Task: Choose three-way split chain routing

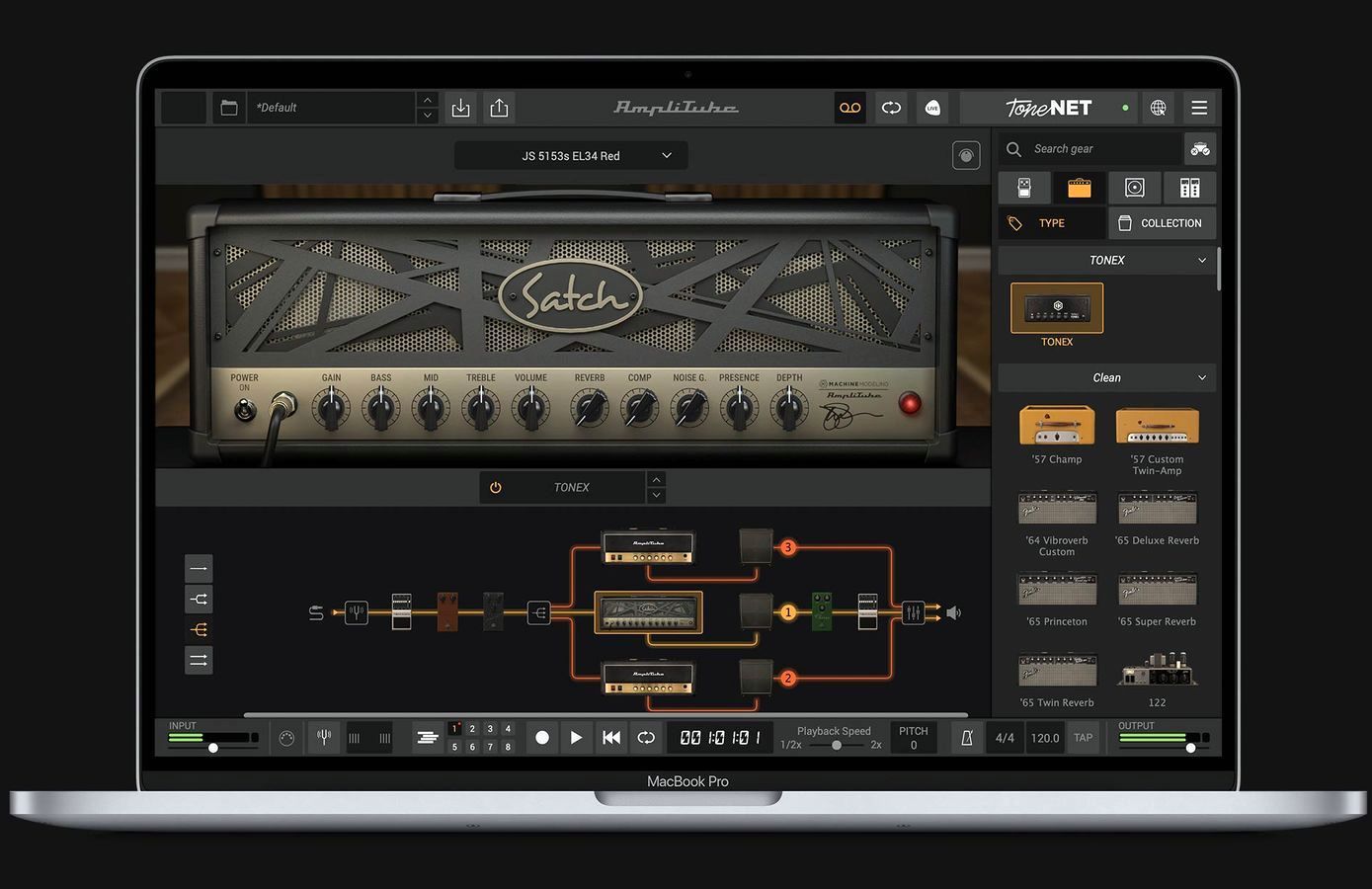Action: coord(199,629)
